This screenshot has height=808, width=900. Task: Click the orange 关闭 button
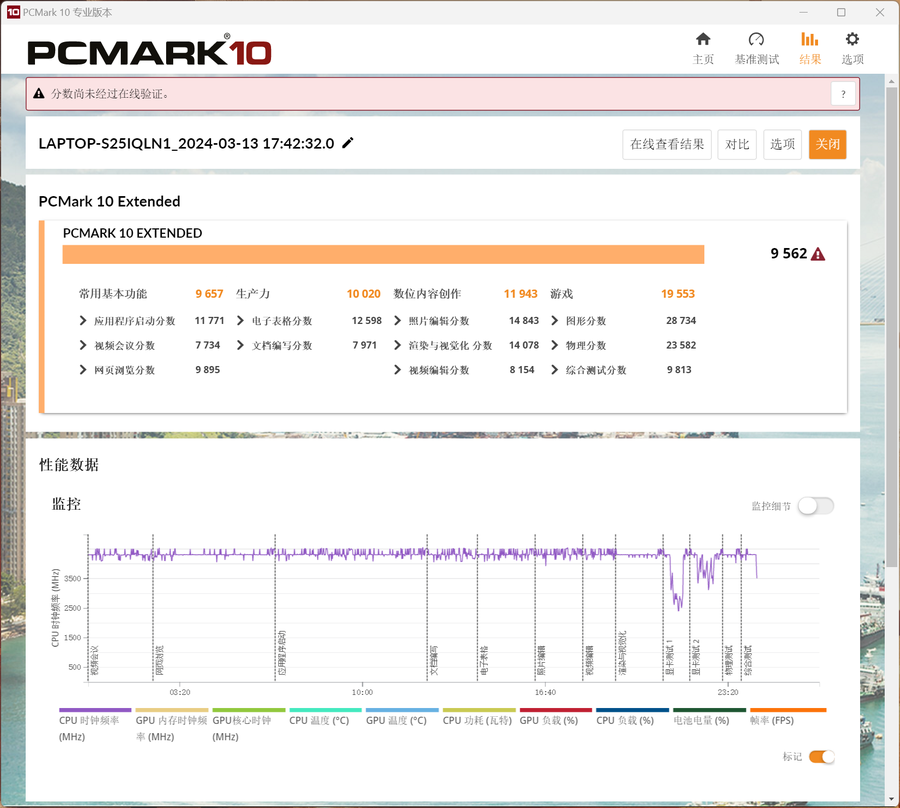pos(827,144)
